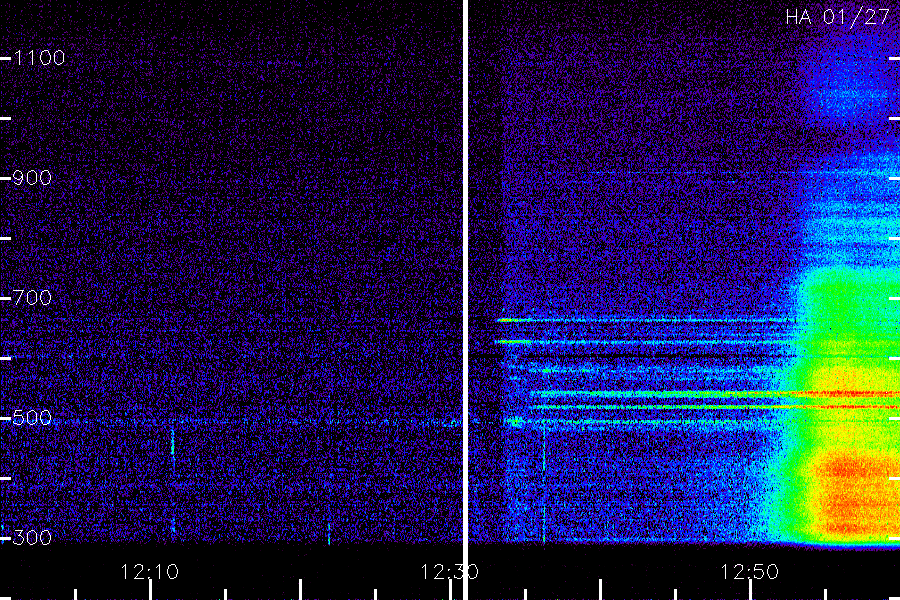
Task: Click the HA 01/27 date label
Action: click(x=837, y=17)
